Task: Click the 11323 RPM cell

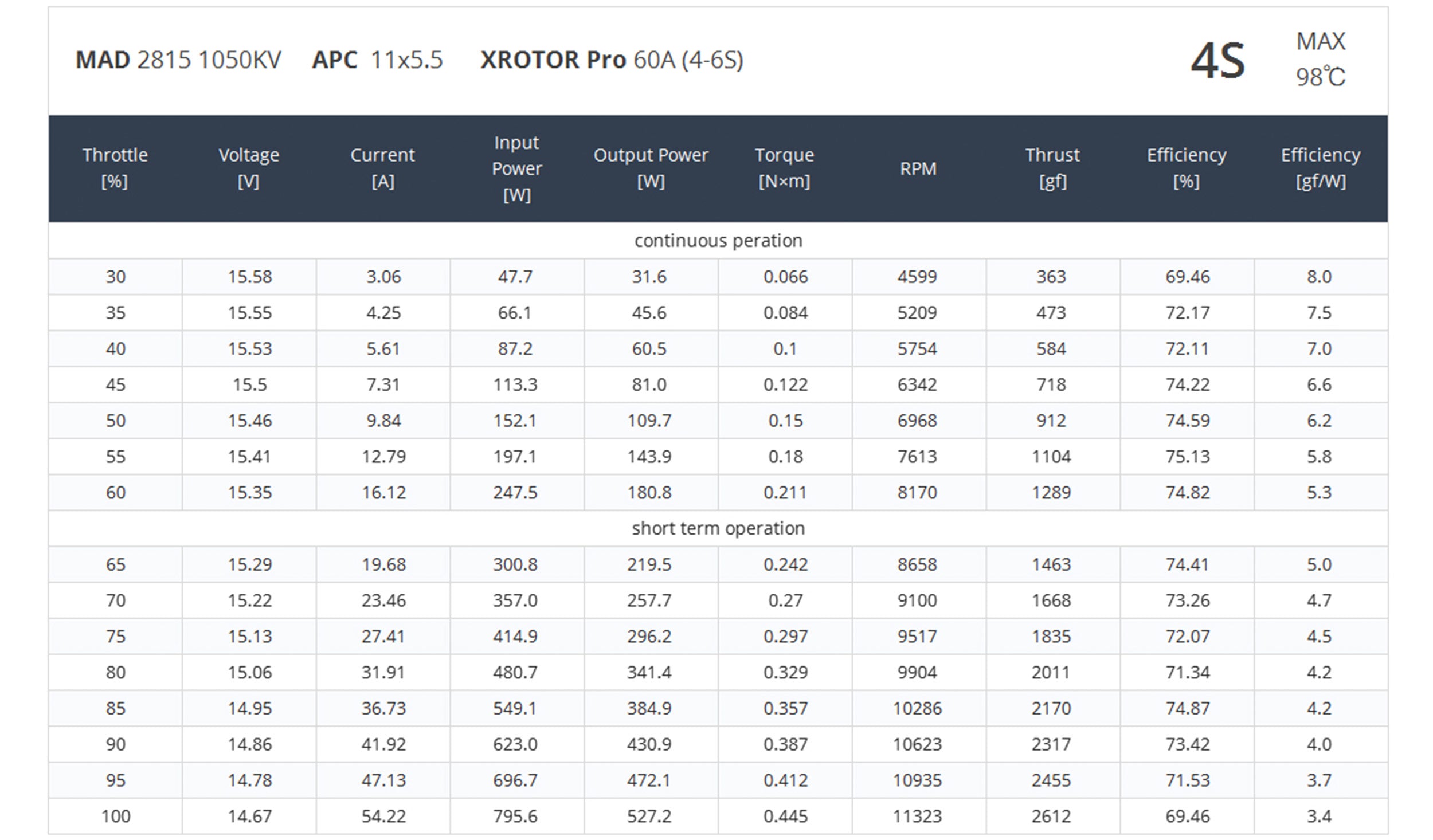Action: coord(917,816)
